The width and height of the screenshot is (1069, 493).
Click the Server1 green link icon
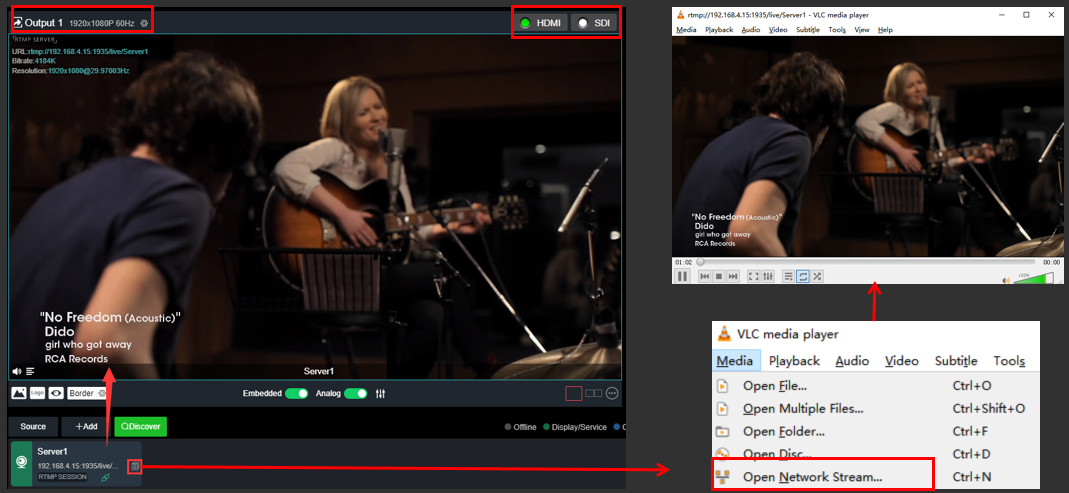[105, 477]
